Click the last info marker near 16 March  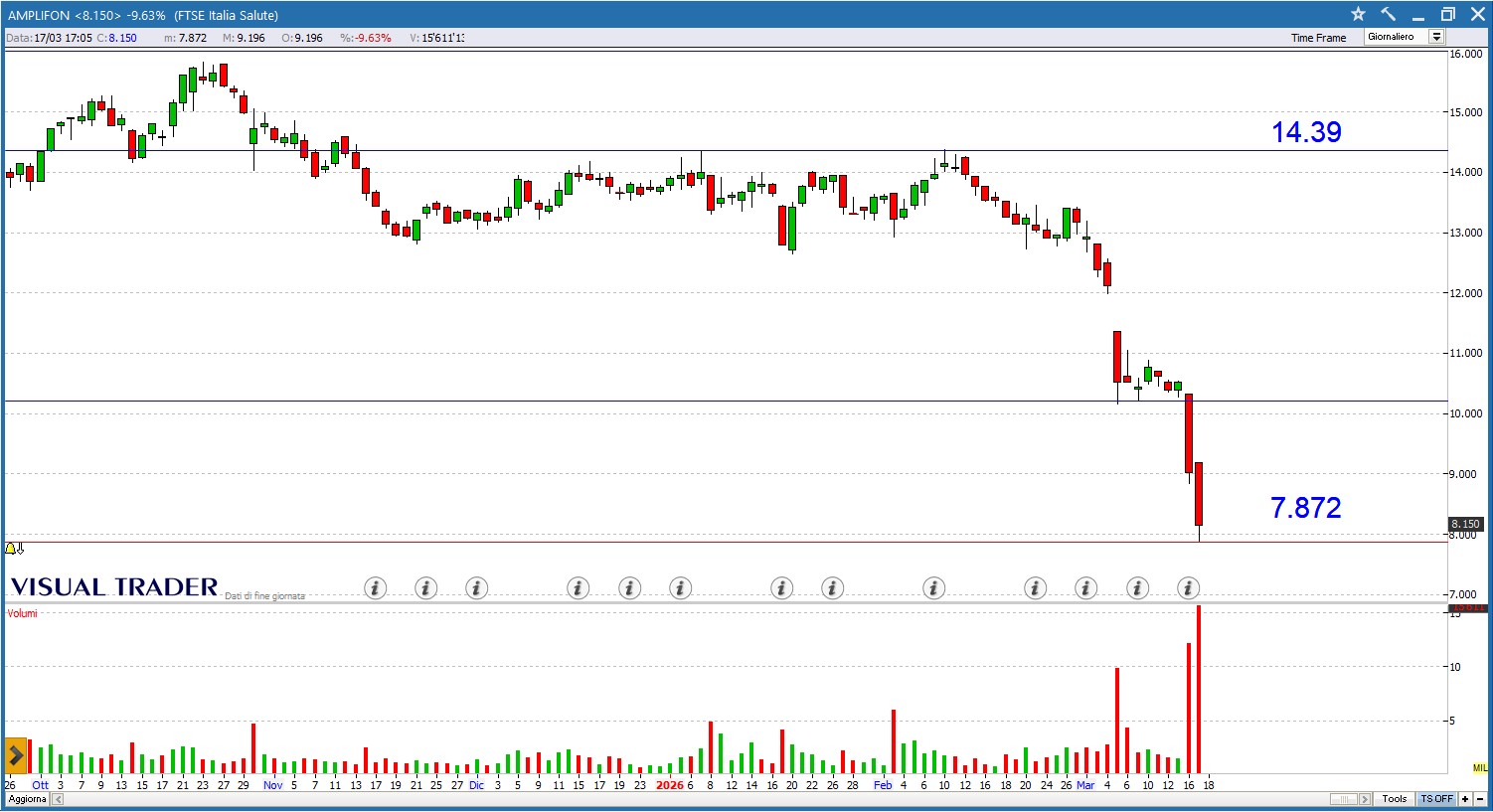pyautogui.click(x=1188, y=588)
